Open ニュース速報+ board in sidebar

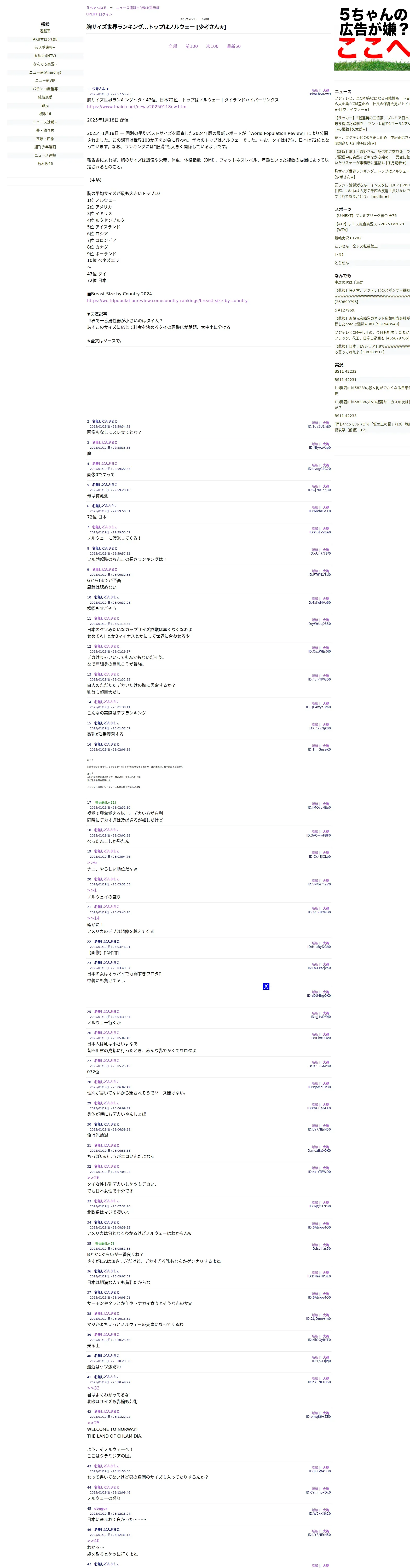[45, 122]
